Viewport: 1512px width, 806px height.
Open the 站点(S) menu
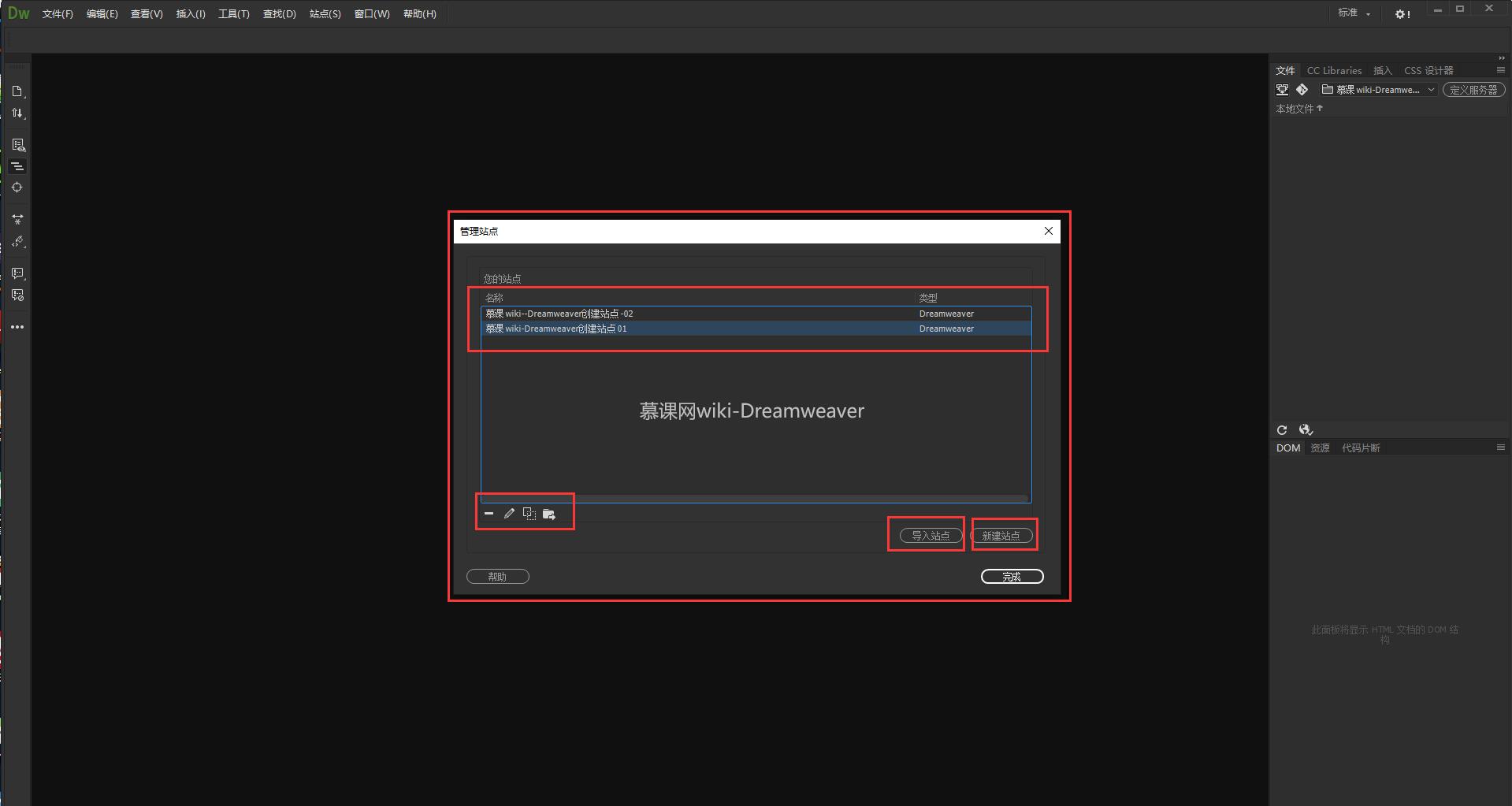tap(325, 14)
